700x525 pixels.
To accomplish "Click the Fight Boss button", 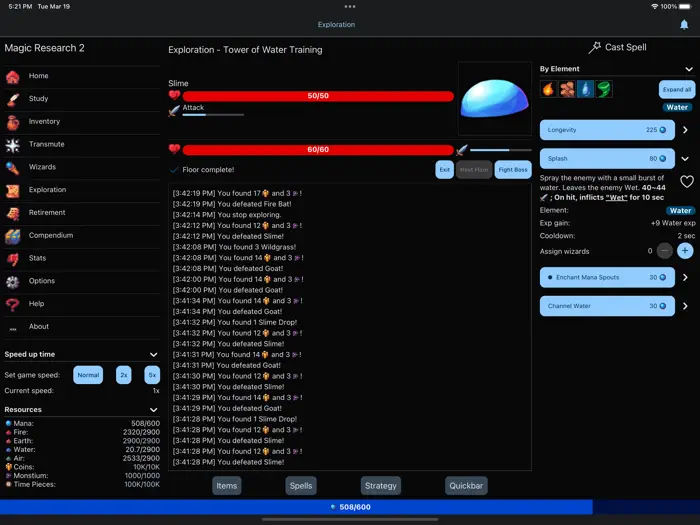I will tap(513, 170).
